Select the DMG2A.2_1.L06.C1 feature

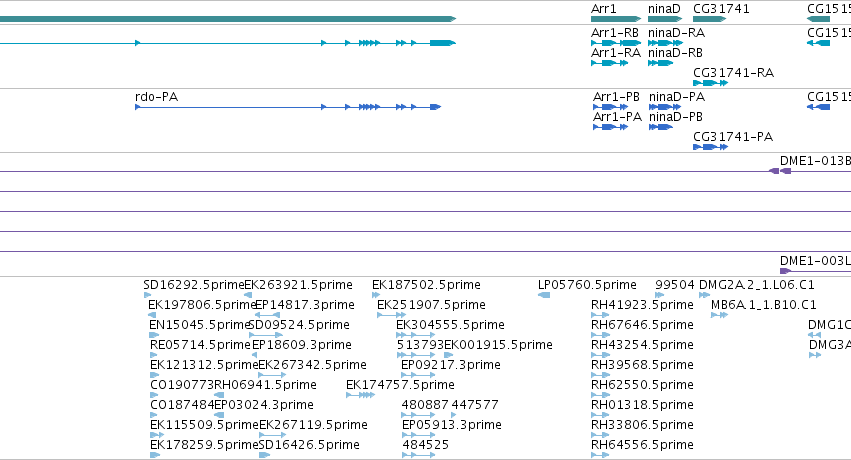pos(757,285)
